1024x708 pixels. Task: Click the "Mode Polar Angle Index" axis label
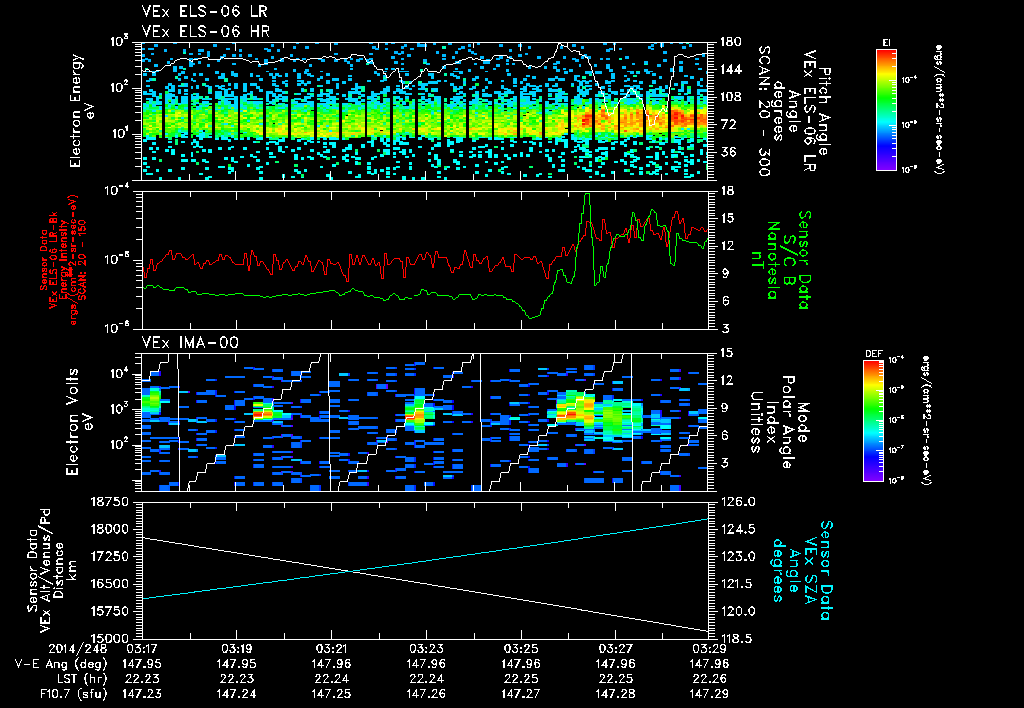click(x=787, y=422)
